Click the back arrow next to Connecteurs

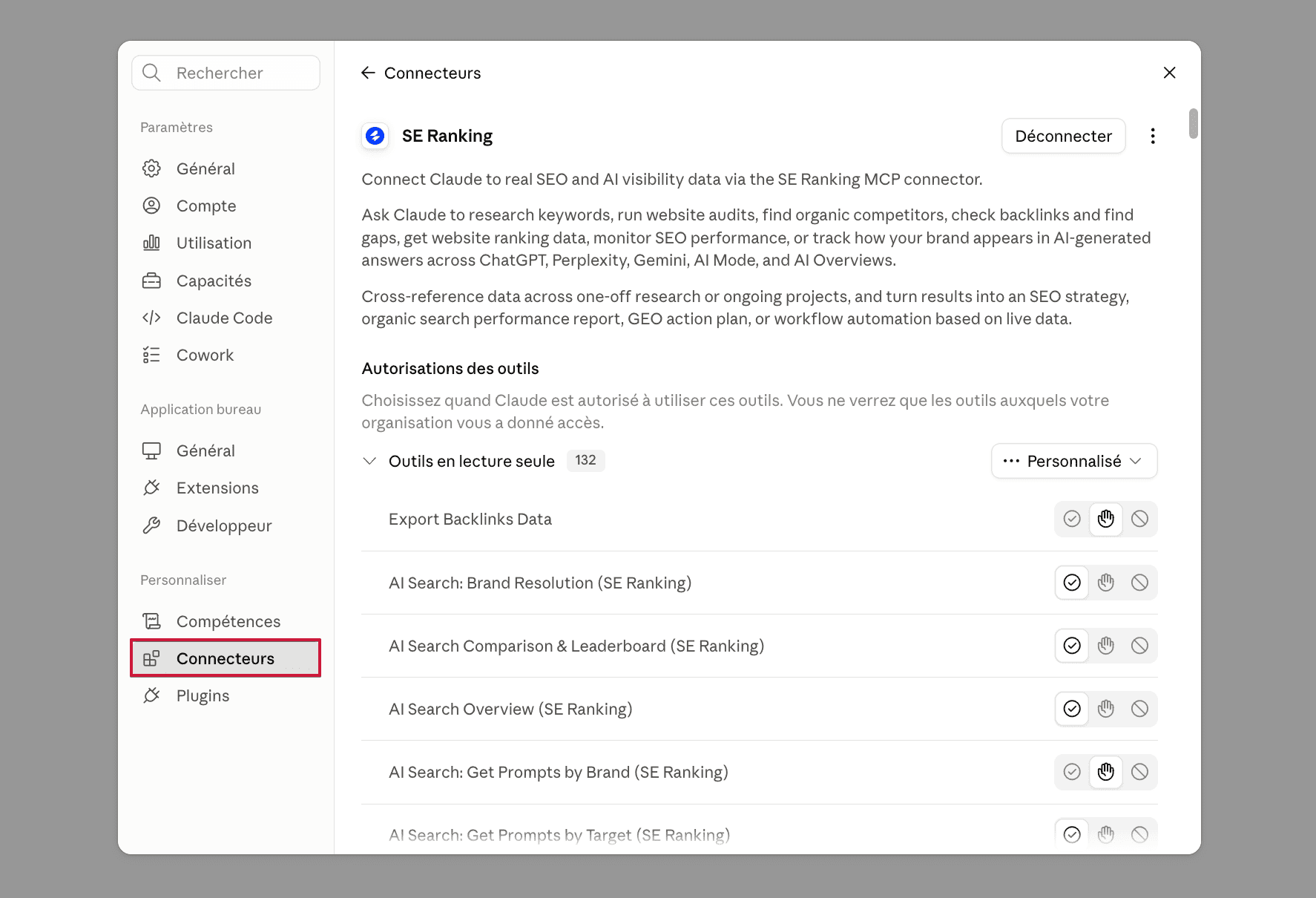point(368,73)
